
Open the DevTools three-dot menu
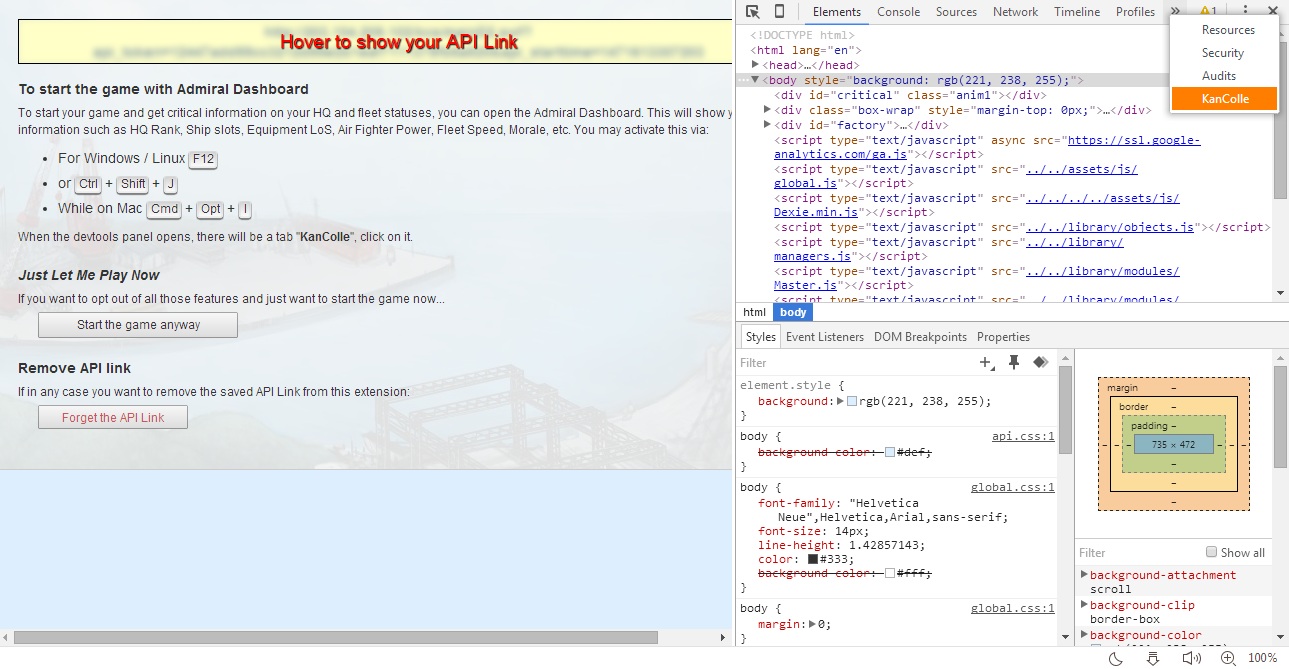[1246, 12]
